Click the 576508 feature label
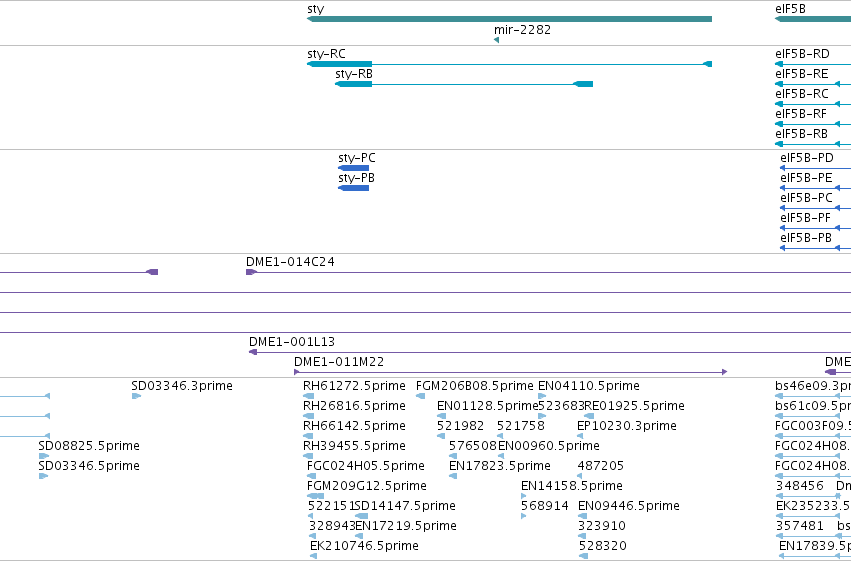 [473, 446]
